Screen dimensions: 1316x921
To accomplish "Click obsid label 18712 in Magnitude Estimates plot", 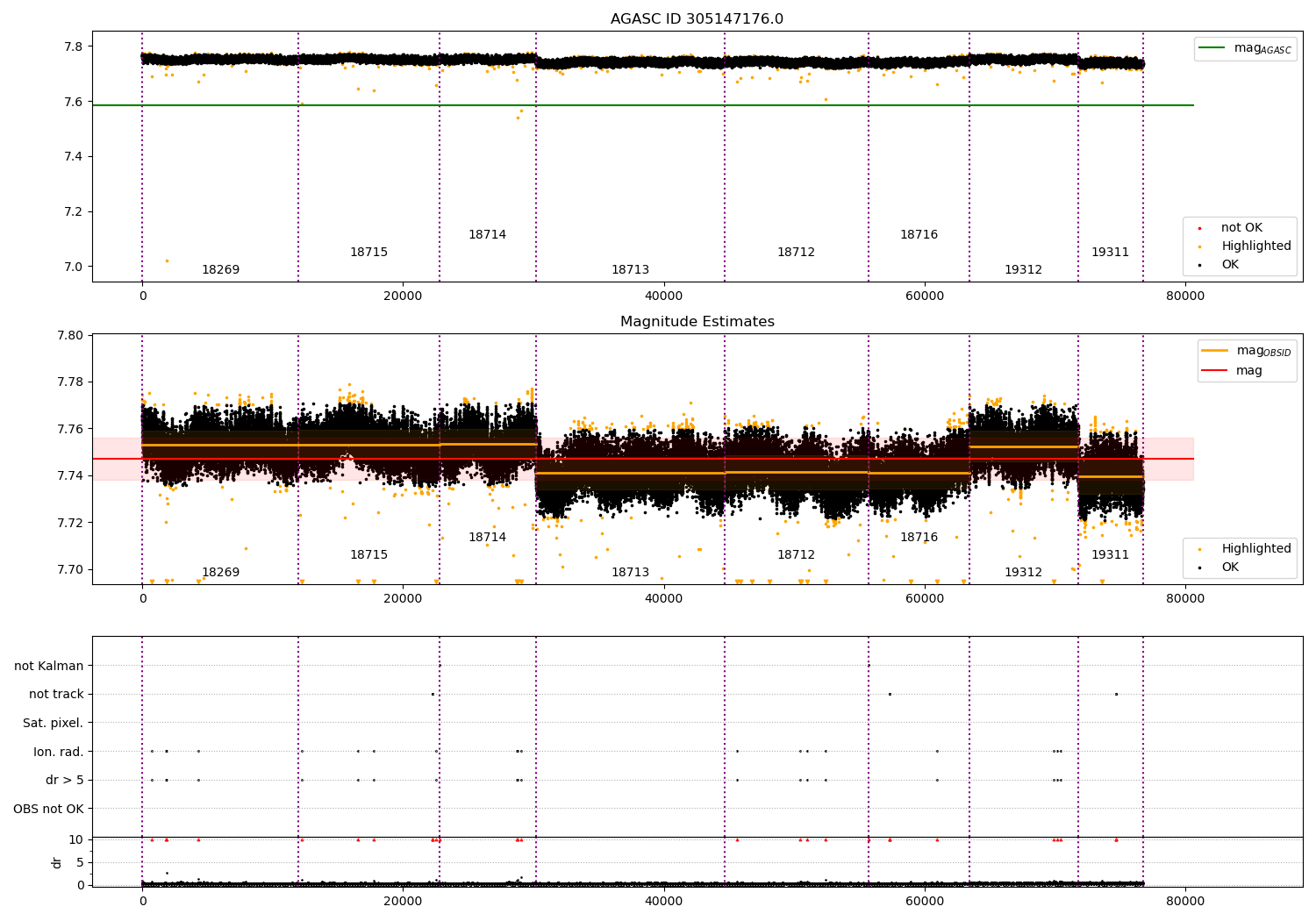I will (796, 555).
